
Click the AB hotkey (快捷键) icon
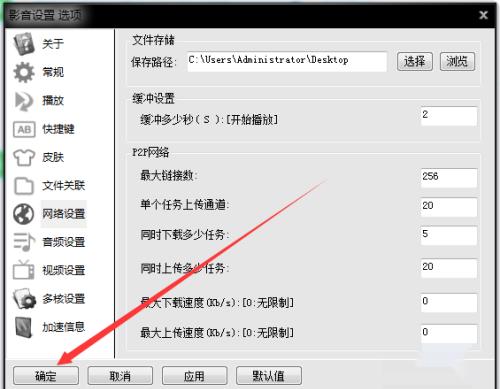click(x=24, y=129)
